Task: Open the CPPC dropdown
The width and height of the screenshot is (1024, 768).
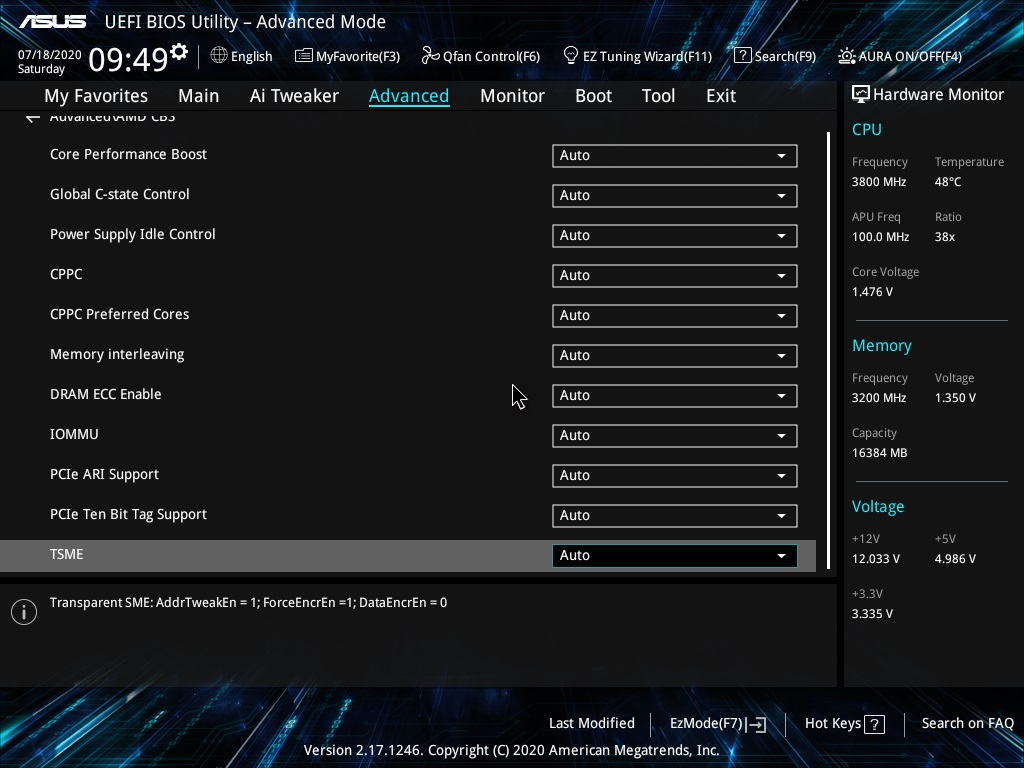Action: (x=675, y=276)
